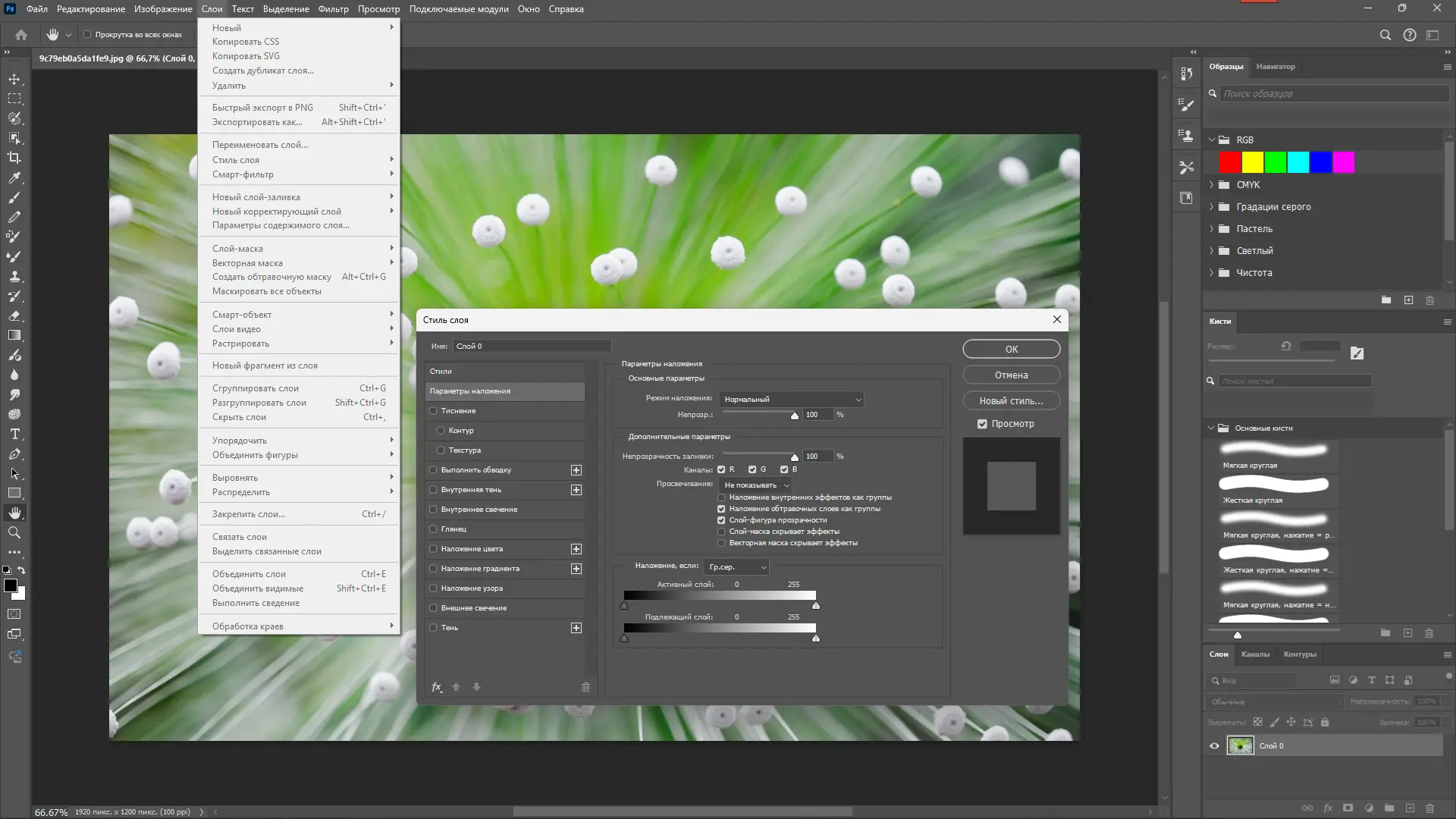Image resolution: width=1456 pixels, height=819 pixels.
Task: Select the Move tool
Action: [14, 79]
